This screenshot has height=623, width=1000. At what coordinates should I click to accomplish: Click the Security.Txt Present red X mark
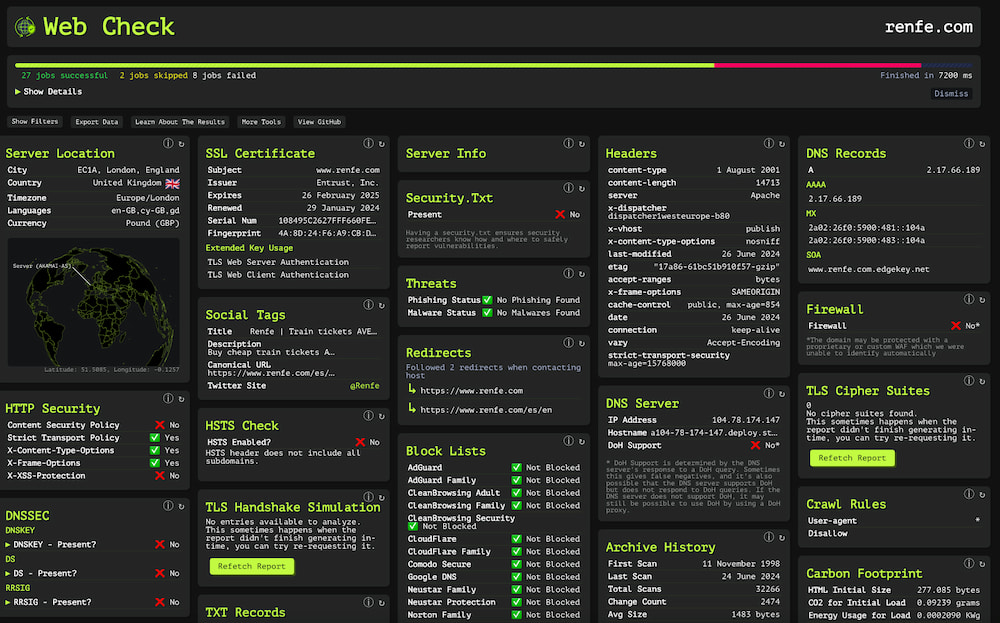pyautogui.click(x=560, y=214)
